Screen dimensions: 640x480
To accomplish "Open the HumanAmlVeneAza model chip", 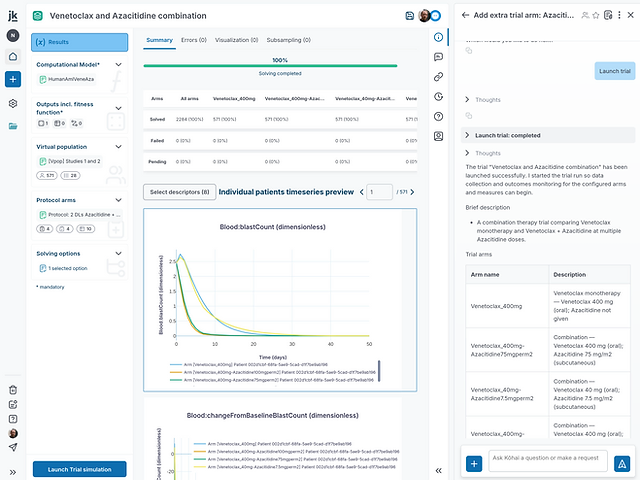I will pyautogui.click(x=67, y=79).
